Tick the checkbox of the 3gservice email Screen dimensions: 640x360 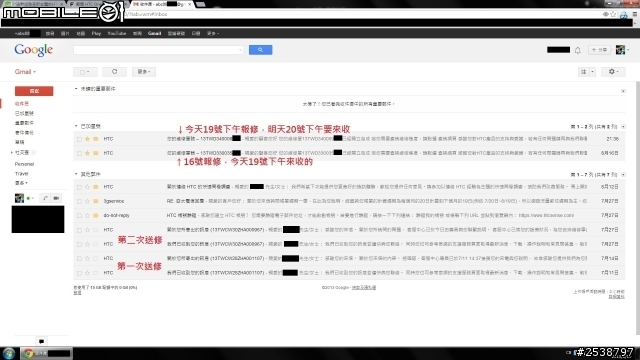tap(79, 202)
